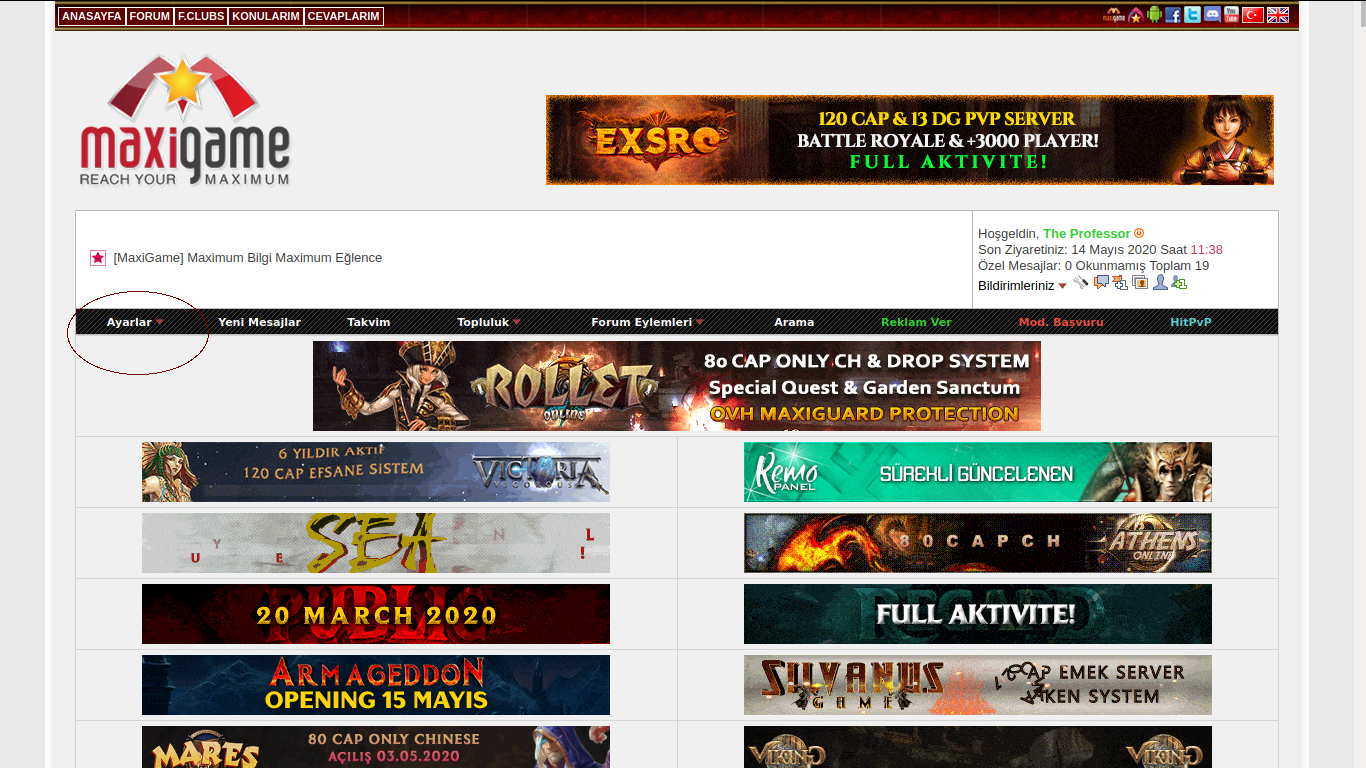Screen dimensions: 1366x768
Task: Open the Viking banner ad
Action: coord(978,747)
